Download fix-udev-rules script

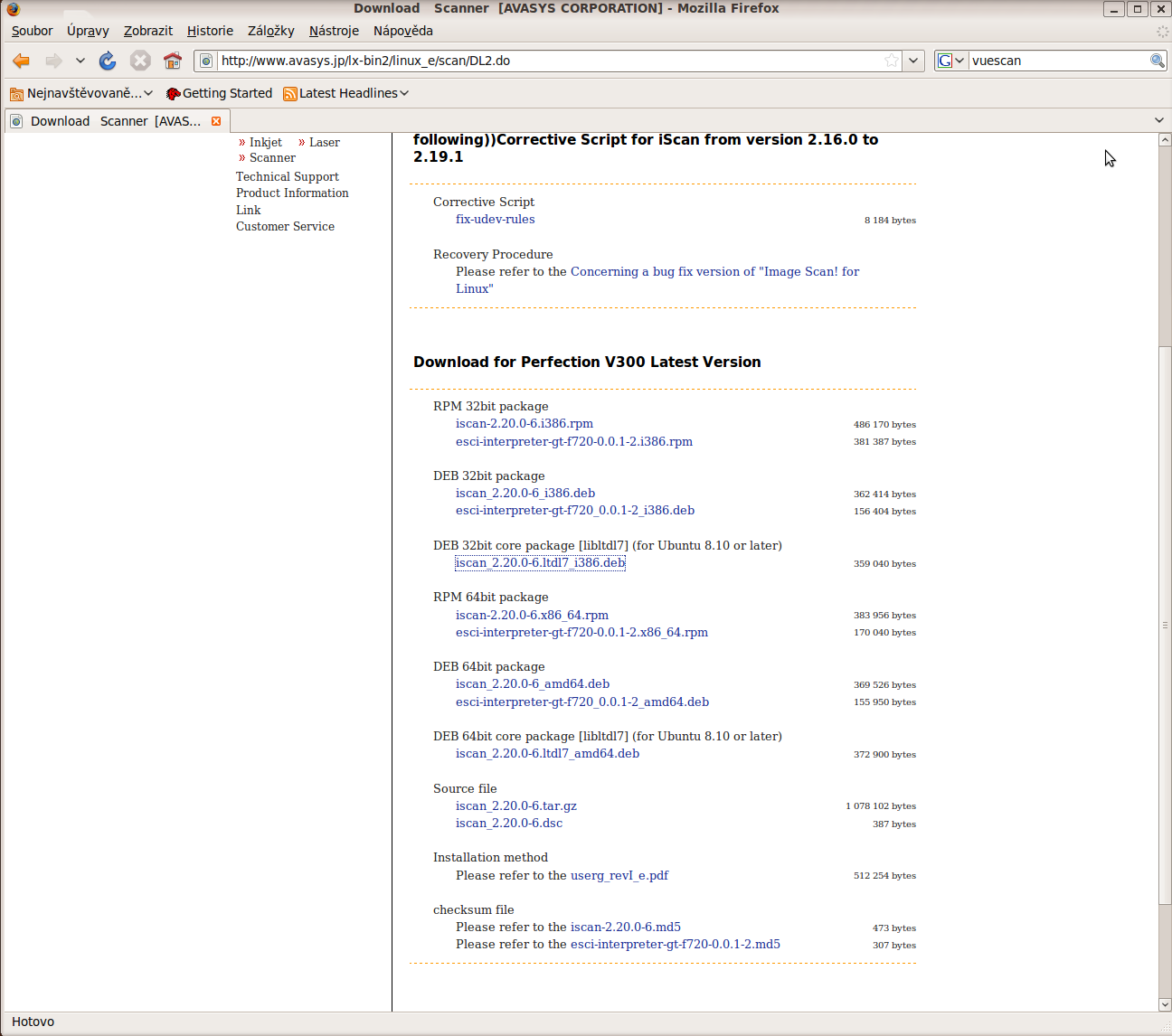[x=495, y=219]
